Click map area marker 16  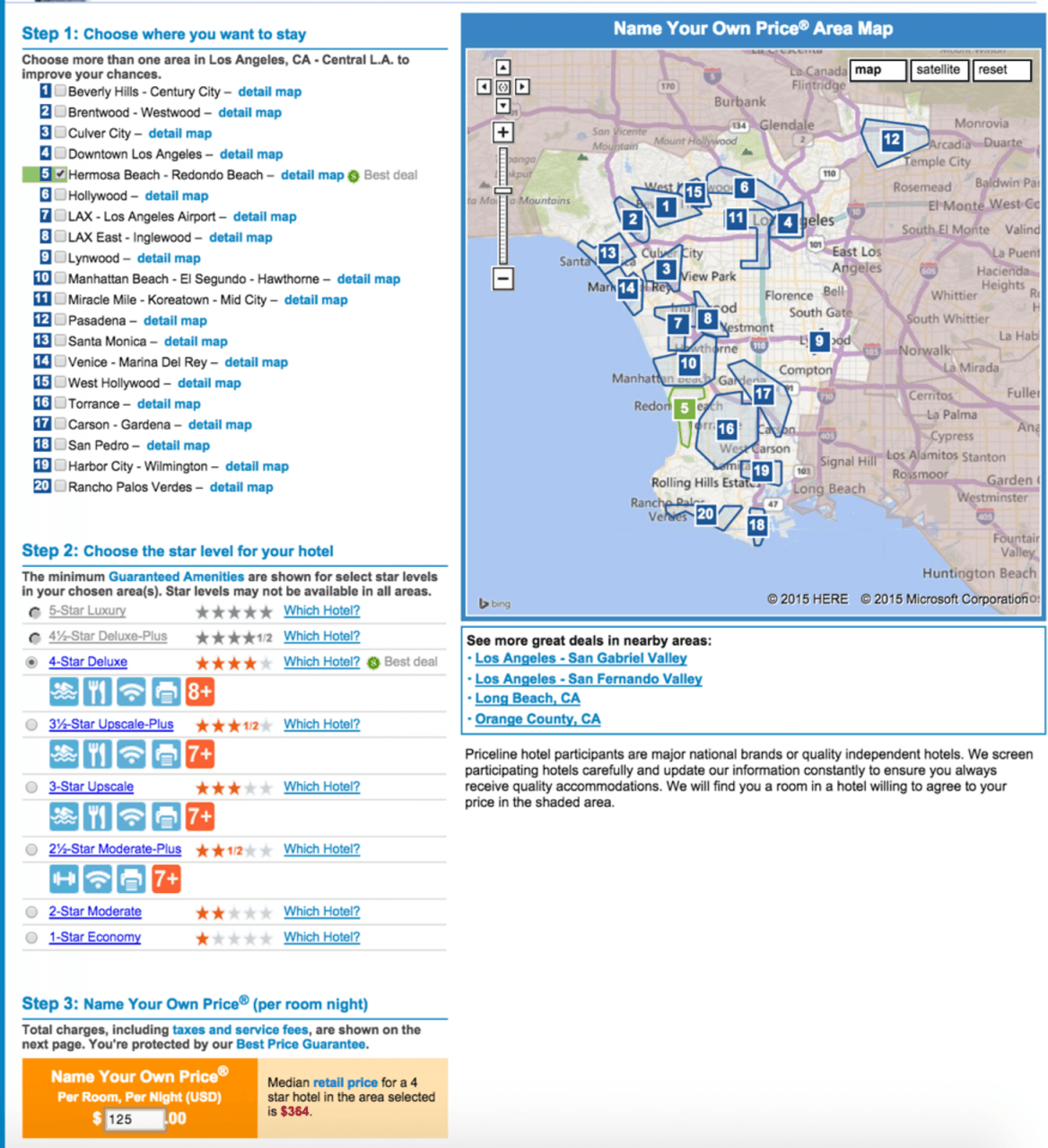click(727, 429)
